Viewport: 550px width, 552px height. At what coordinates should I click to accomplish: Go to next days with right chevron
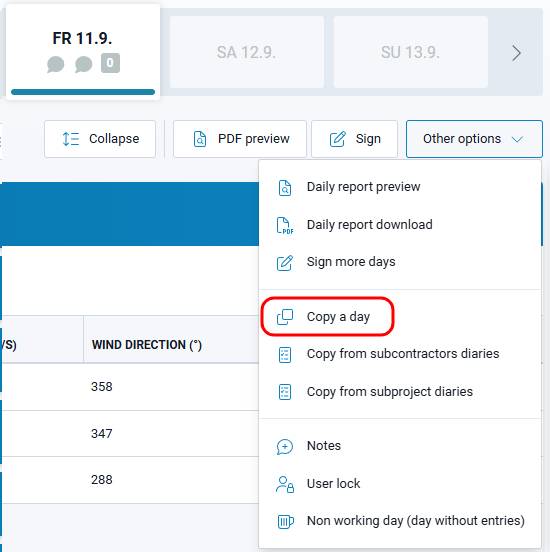516,53
